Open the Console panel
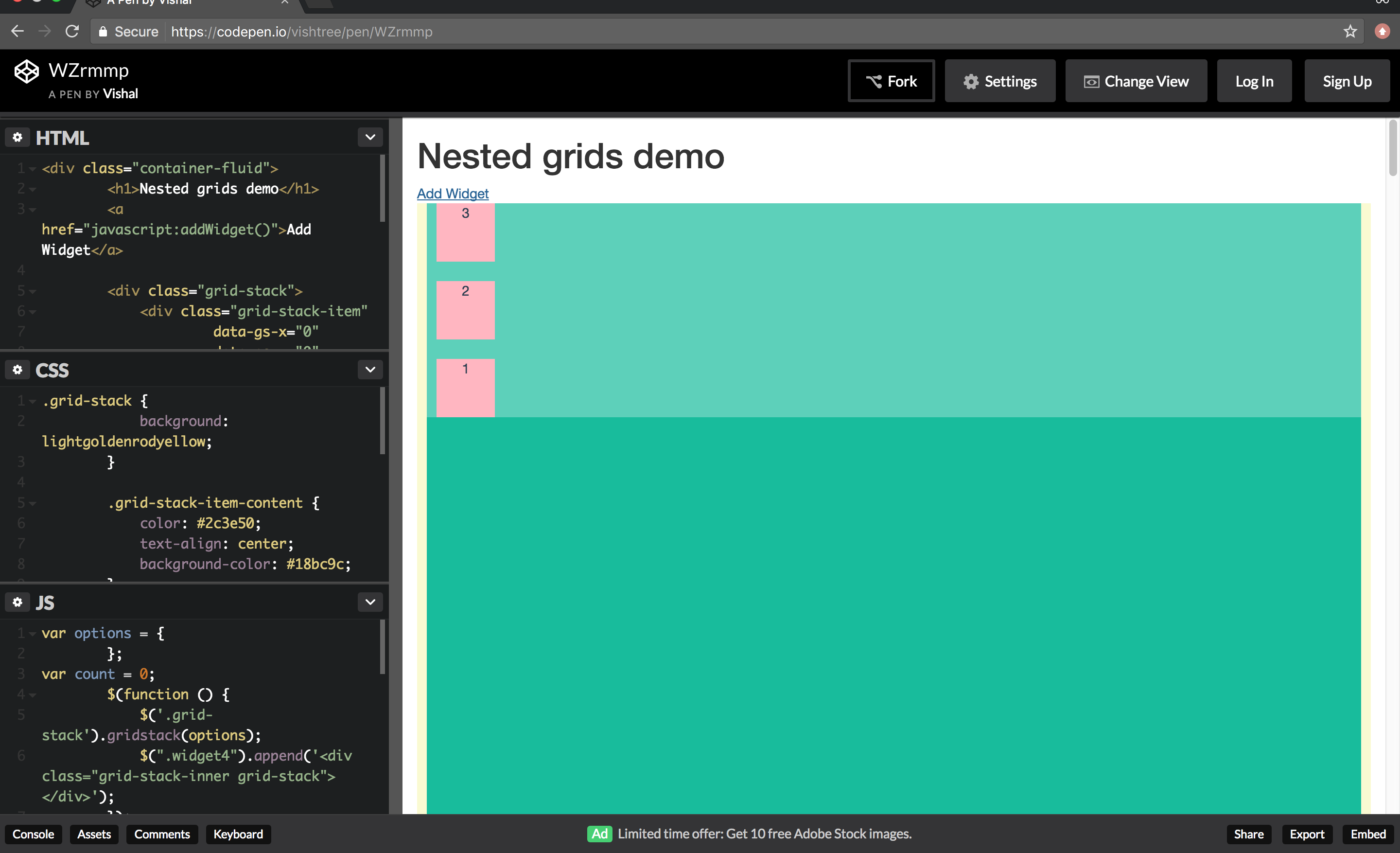The width and height of the screenshot is (1400, 853). point(33,834)
